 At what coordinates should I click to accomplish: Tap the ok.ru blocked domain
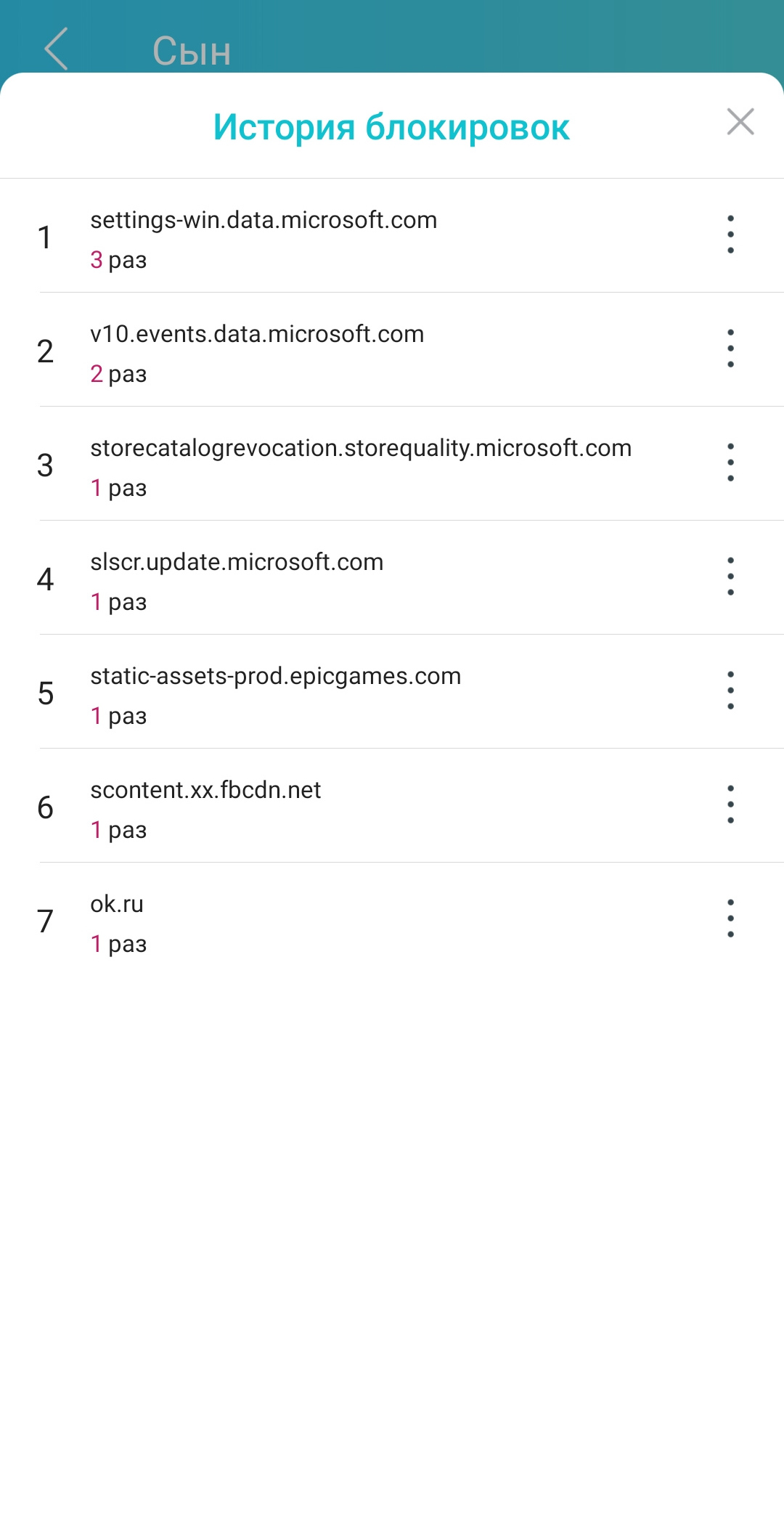point(117,904)
